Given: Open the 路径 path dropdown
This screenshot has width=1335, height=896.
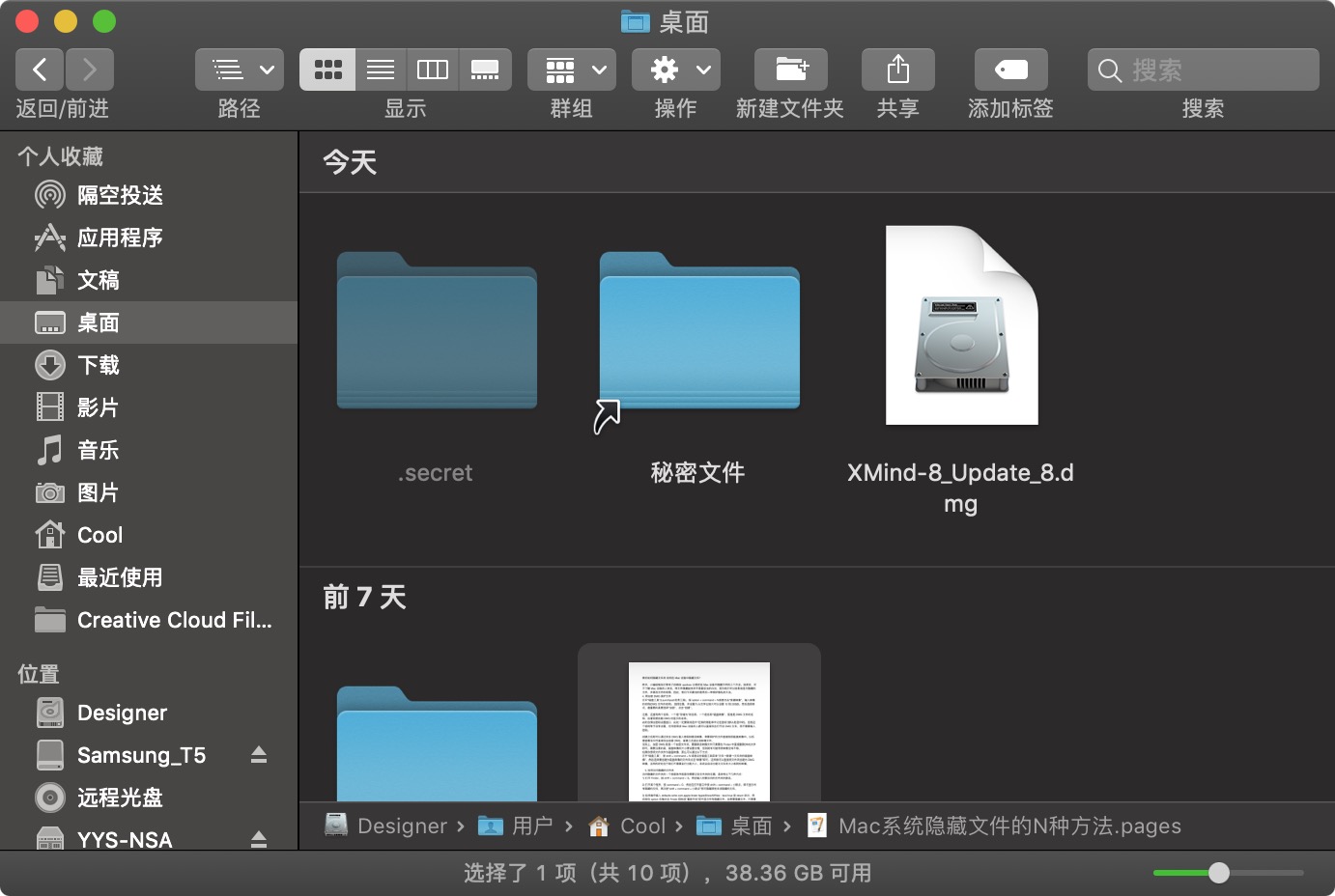Looking at the screenshot, I should [x=240, y=70].
